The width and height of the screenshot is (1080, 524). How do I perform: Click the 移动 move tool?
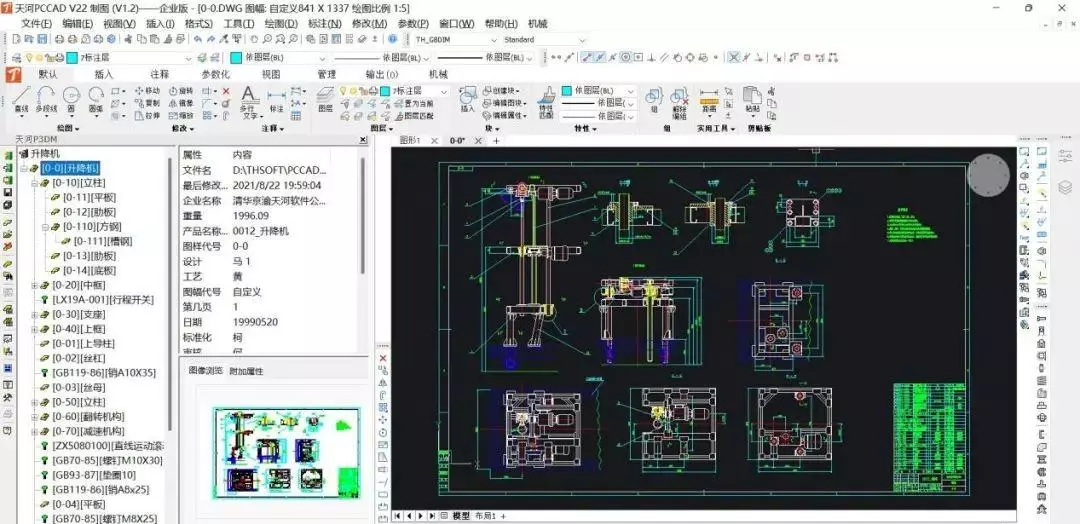147,90
